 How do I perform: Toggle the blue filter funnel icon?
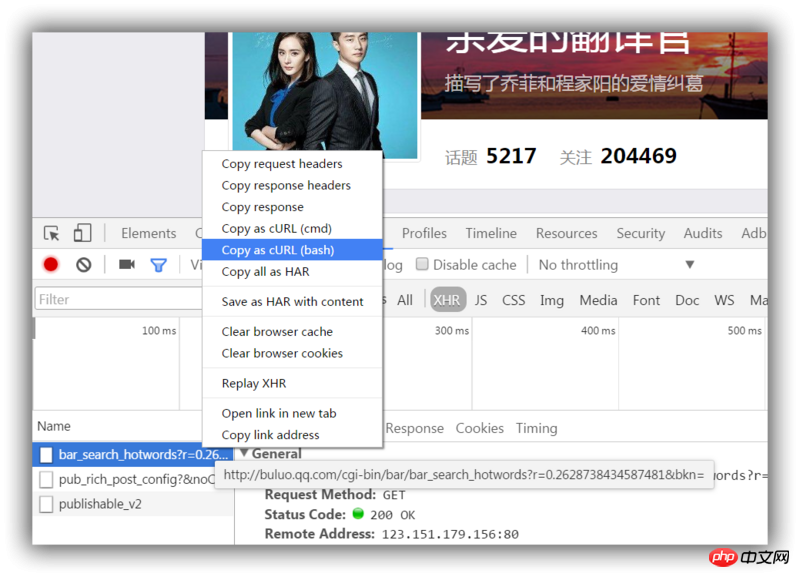pyautogui.click(x=159, y=265)
